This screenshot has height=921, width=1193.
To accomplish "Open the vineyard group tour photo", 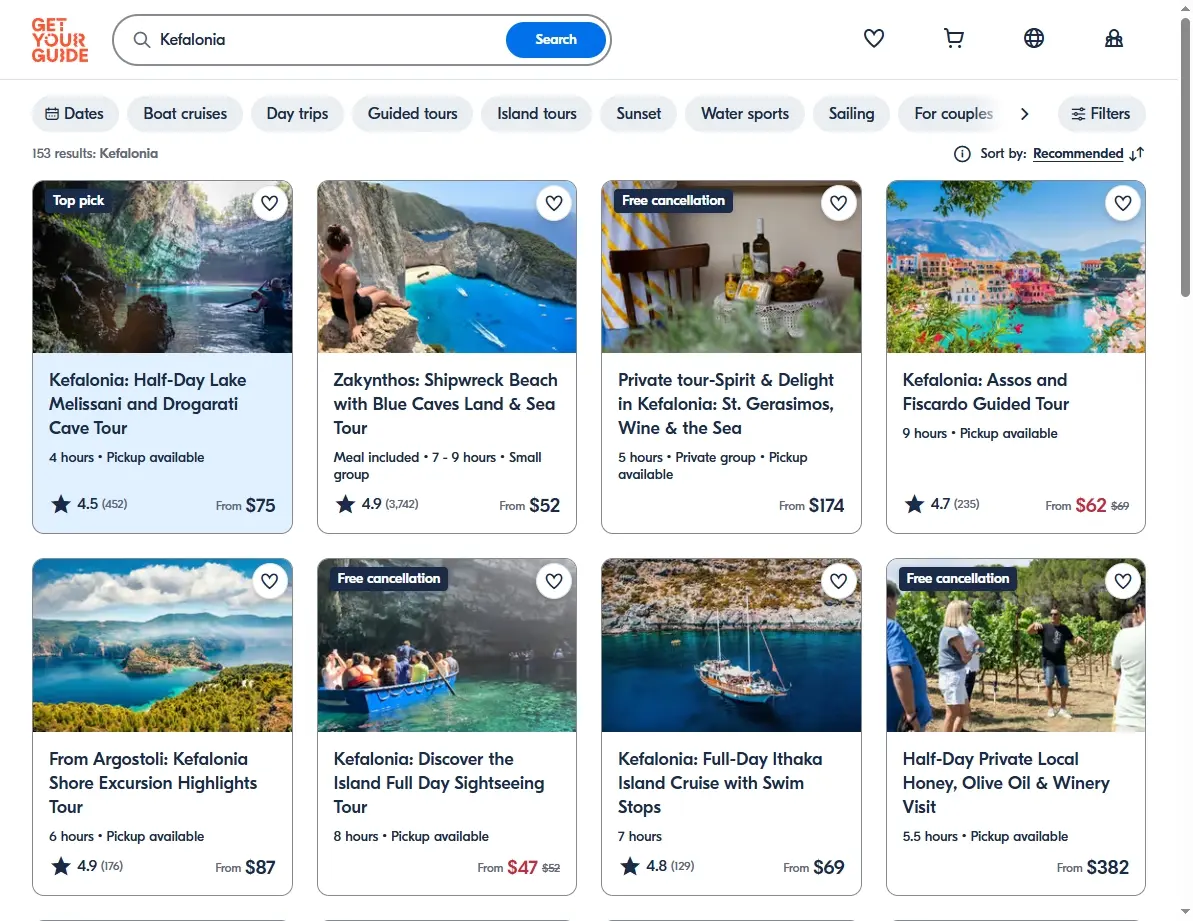I will pos(1016,646).
